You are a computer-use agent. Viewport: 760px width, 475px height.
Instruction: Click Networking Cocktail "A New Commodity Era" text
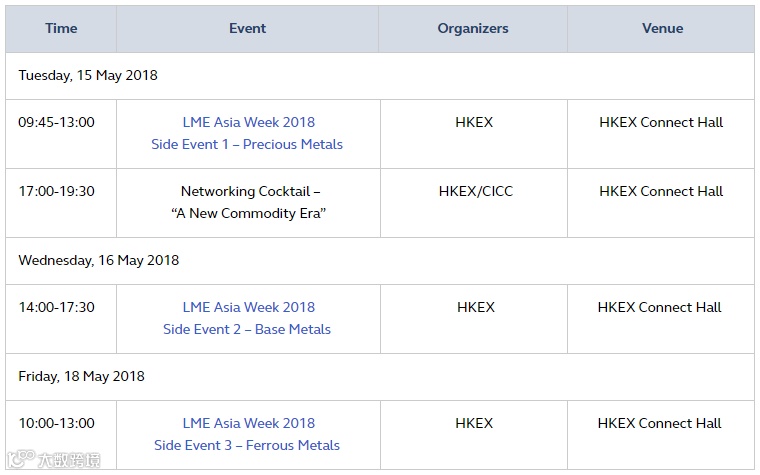click(x=249, y=202)
